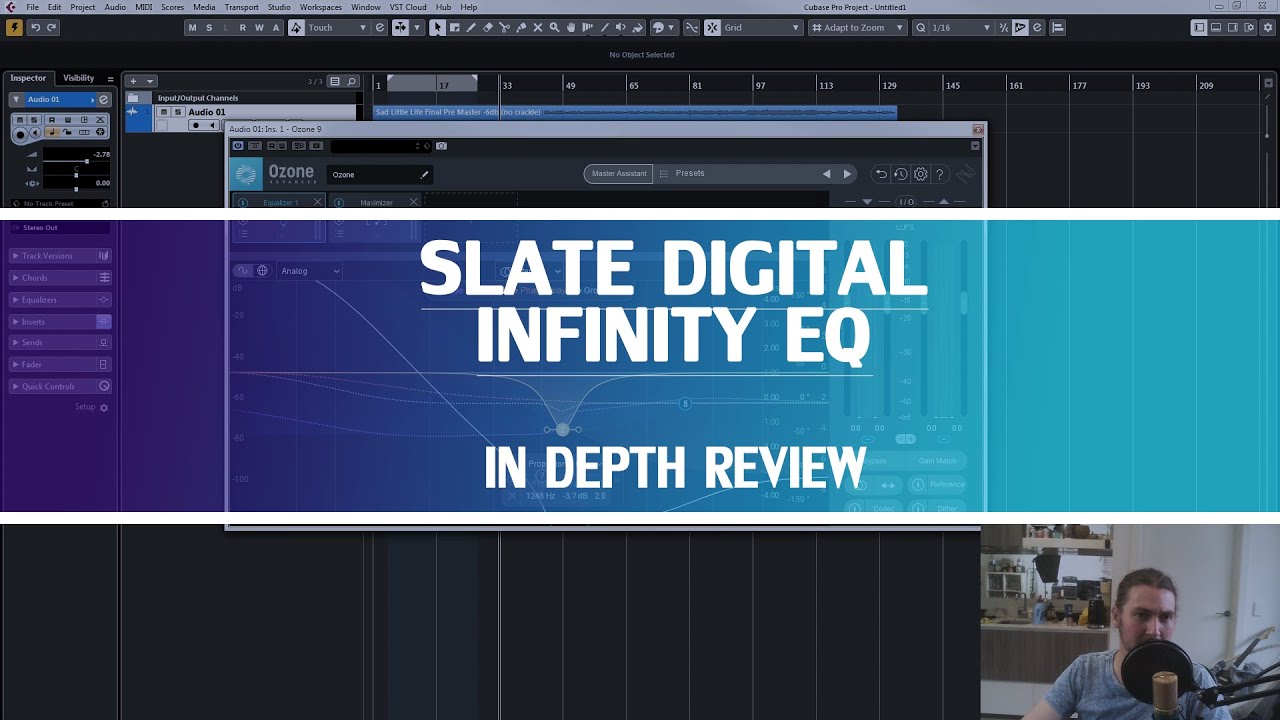Select the Erase tool
Viewport: 1280px width, 720px height.
[488, 27]
